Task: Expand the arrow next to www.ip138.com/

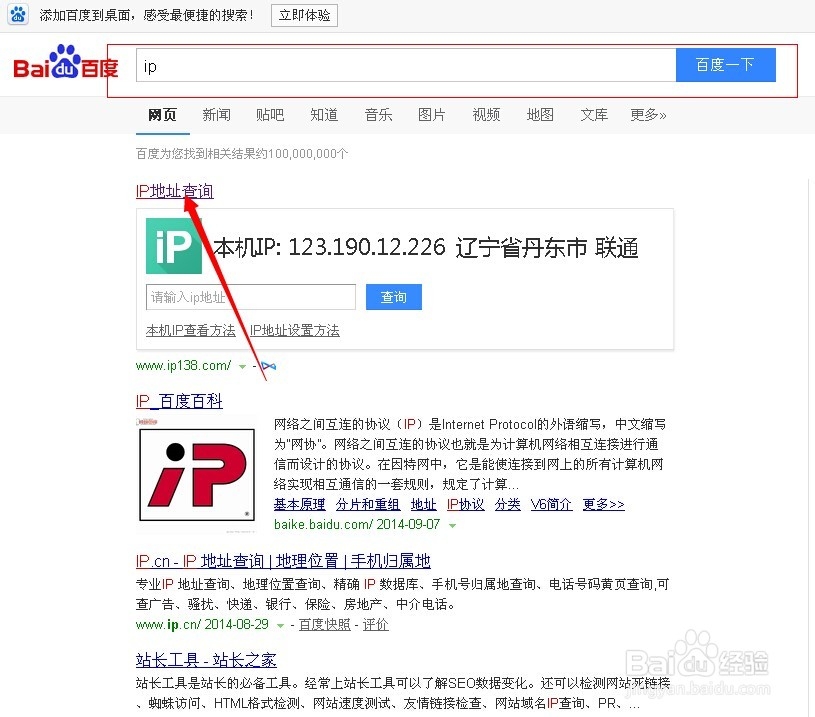Action: click(242, 367)
